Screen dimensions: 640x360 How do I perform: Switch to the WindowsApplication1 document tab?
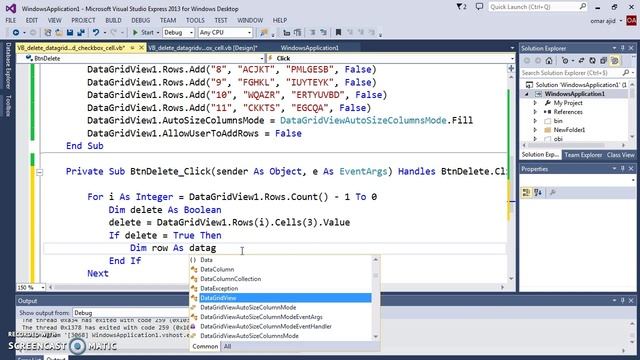point(309,48)
